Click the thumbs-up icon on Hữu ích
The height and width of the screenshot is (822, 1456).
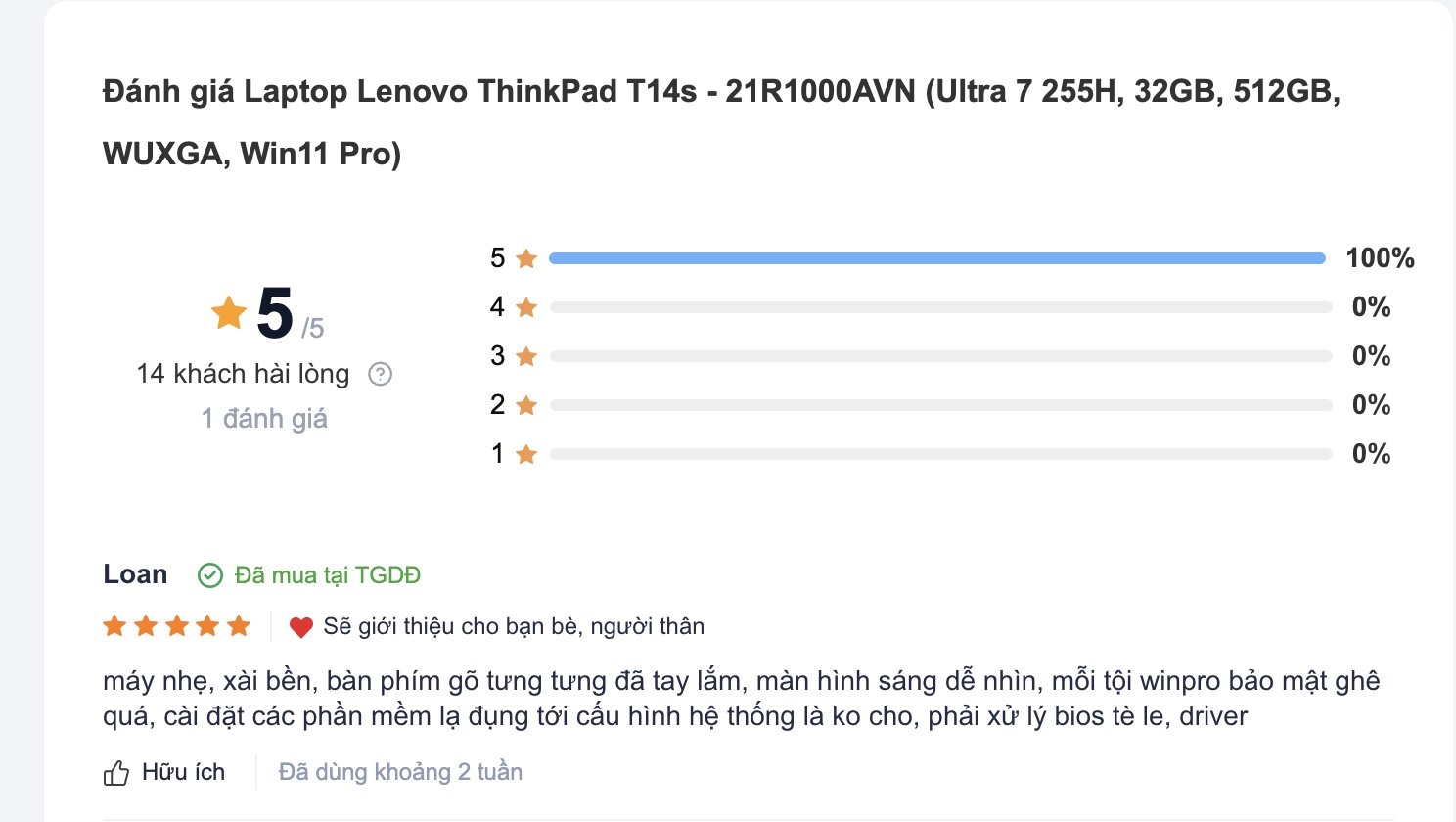point(116,772)
